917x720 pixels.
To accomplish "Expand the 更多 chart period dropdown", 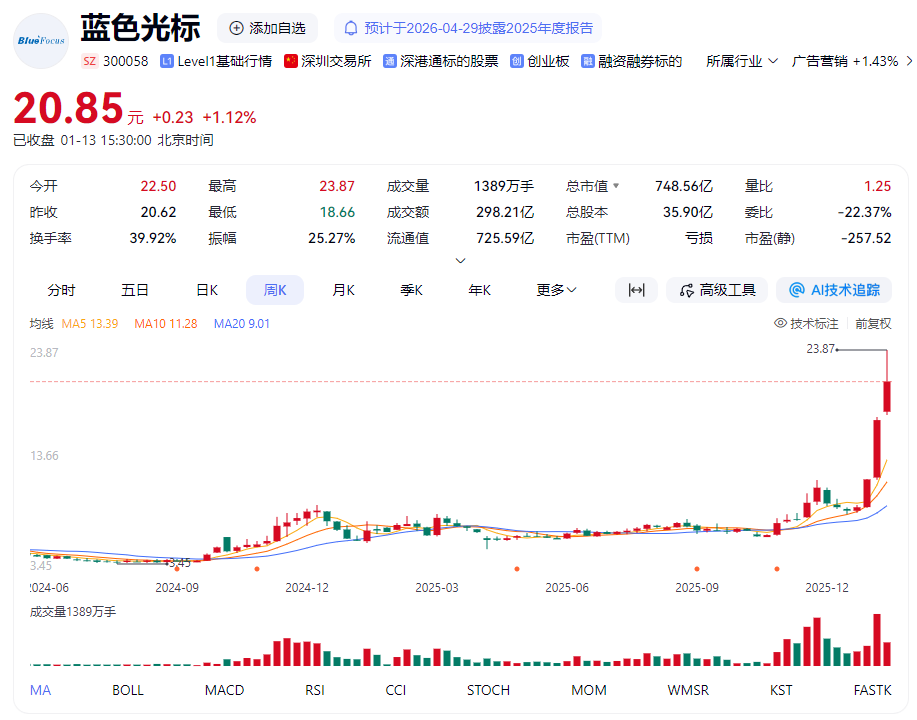I will tap(554, 290).
